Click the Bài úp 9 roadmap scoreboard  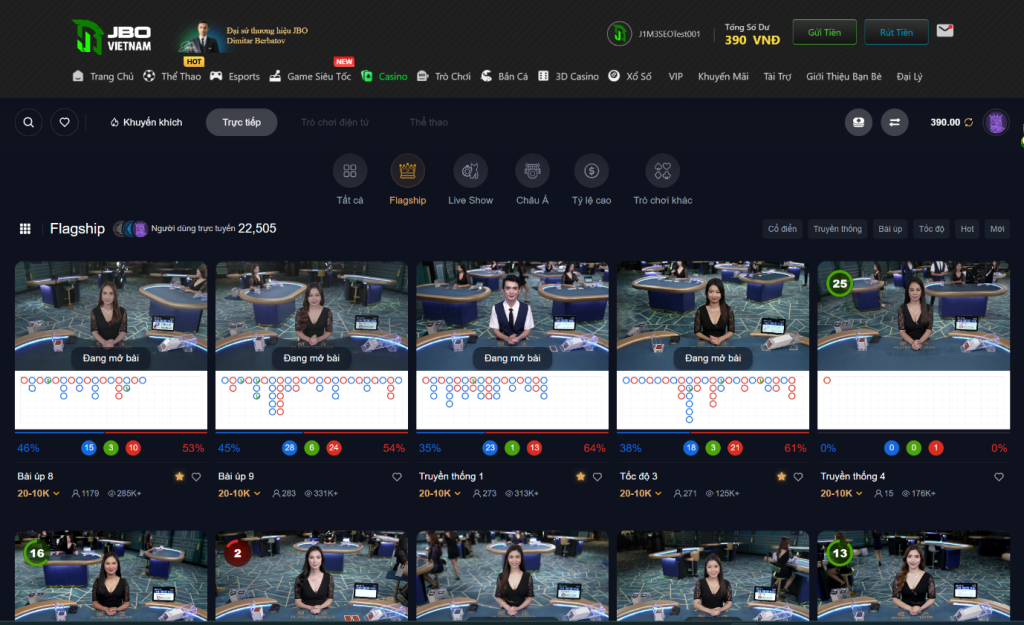[312, 400]
